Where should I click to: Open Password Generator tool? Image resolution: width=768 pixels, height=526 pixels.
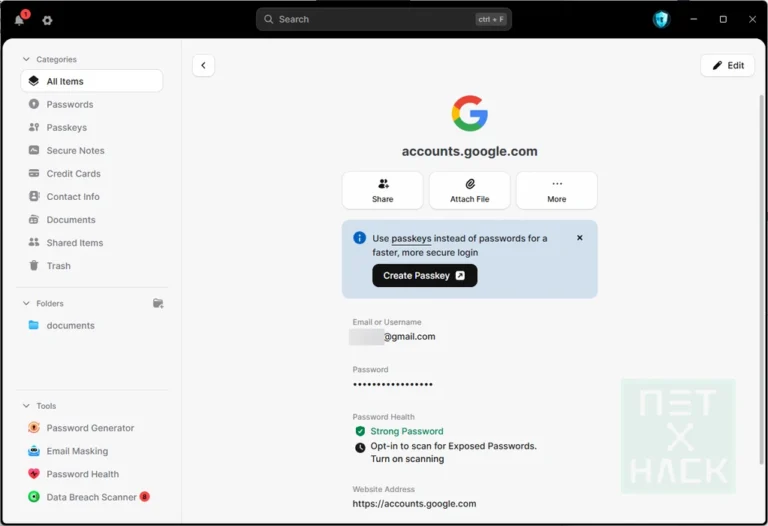pos(89,428)
